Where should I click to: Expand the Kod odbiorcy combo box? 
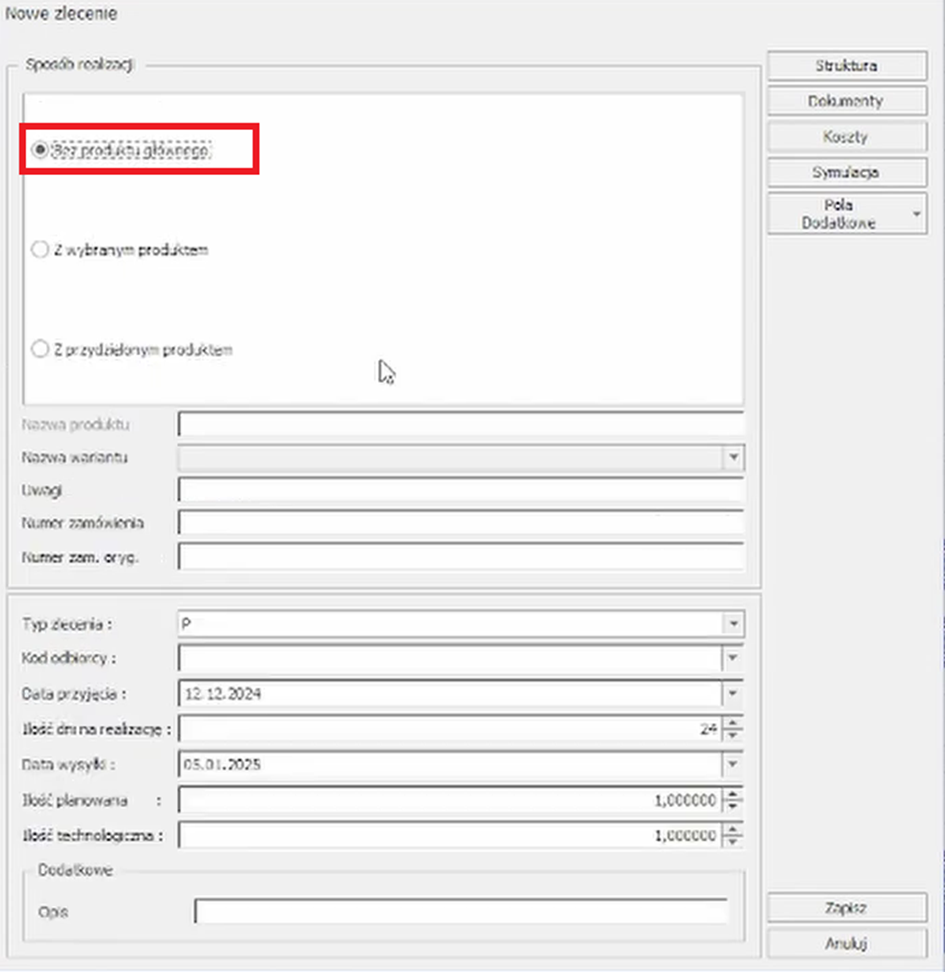tap(734, 659)
